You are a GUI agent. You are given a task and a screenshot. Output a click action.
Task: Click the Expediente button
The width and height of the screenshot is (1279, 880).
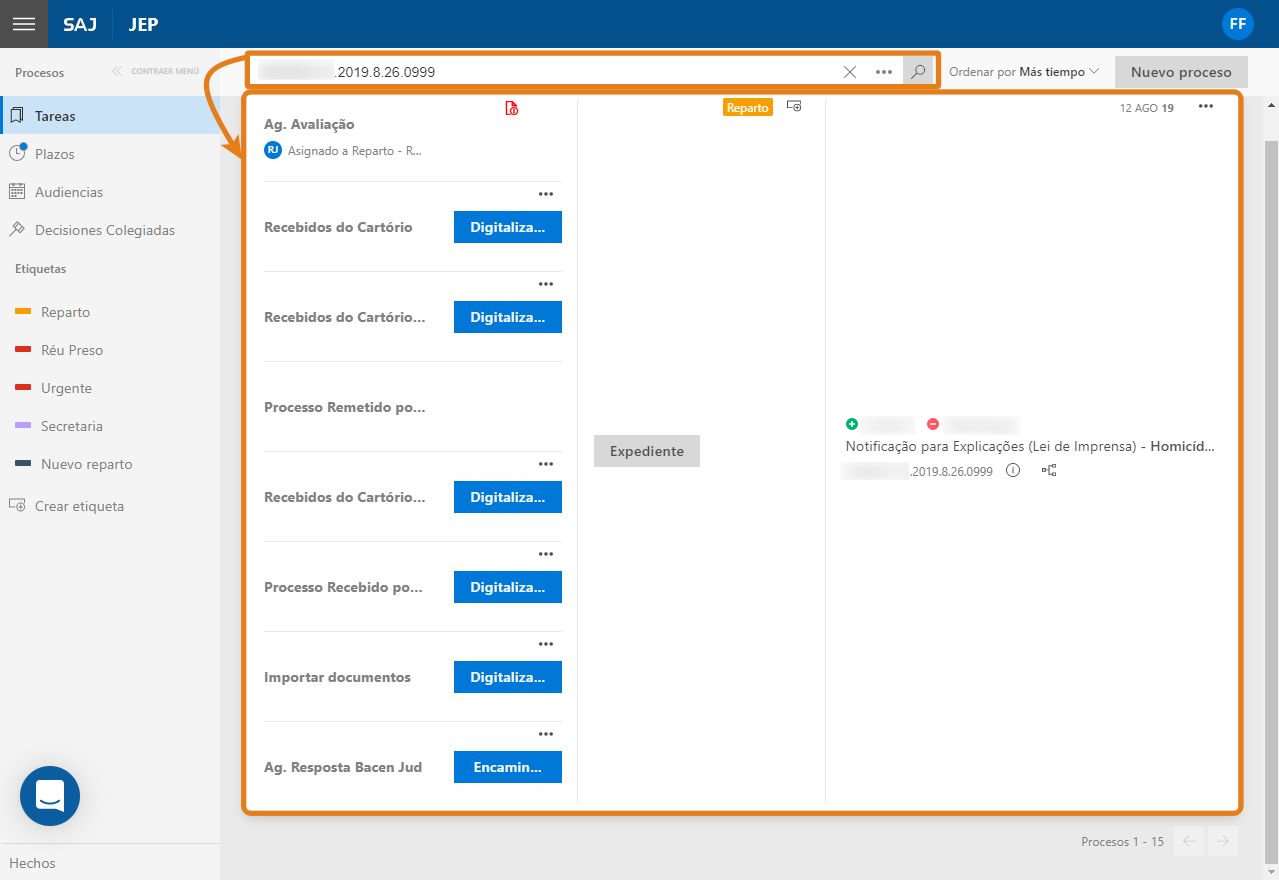click(647, 451)
